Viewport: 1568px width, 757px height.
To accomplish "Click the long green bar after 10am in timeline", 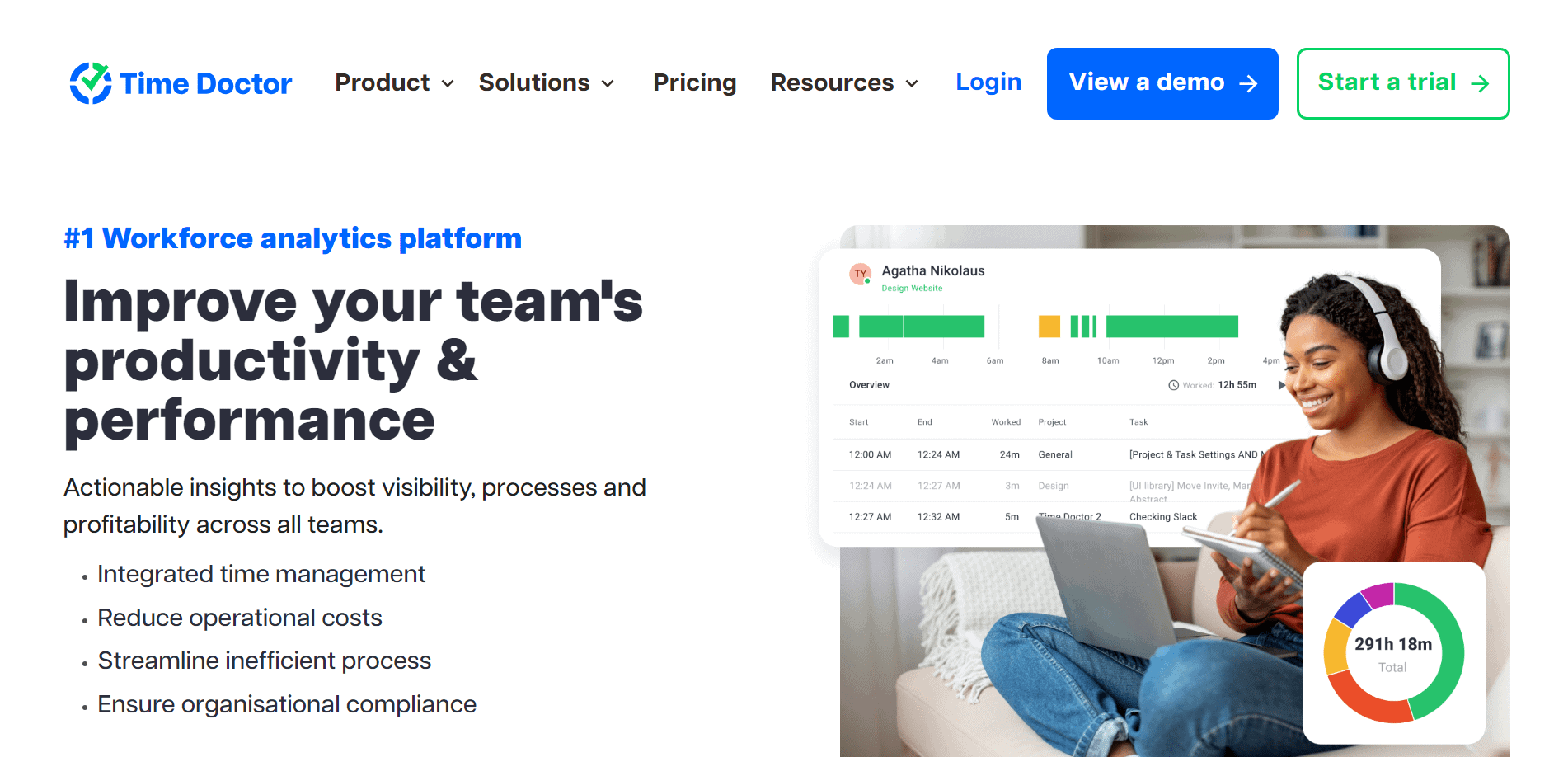I will click(1171, 327).
